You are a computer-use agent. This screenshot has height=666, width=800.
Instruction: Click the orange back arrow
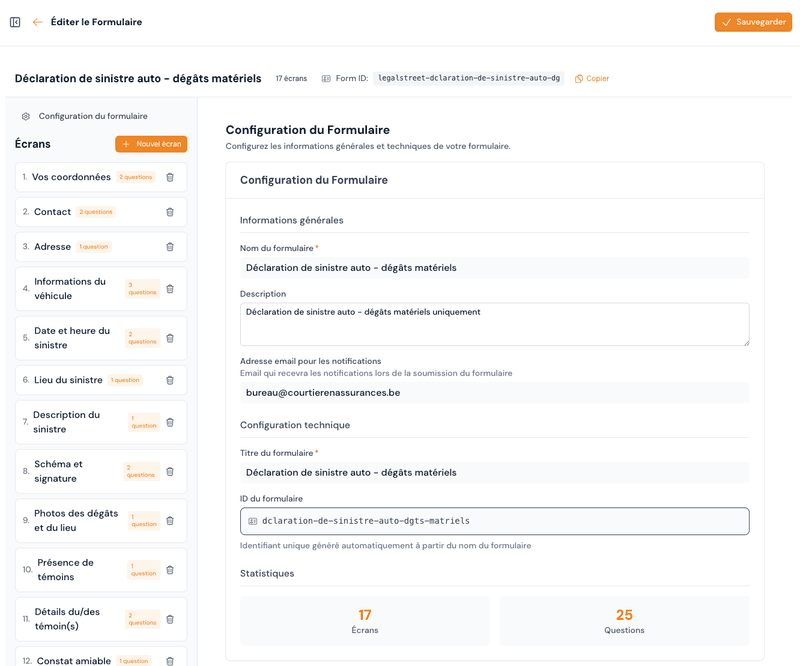click(x=38, y=22)
